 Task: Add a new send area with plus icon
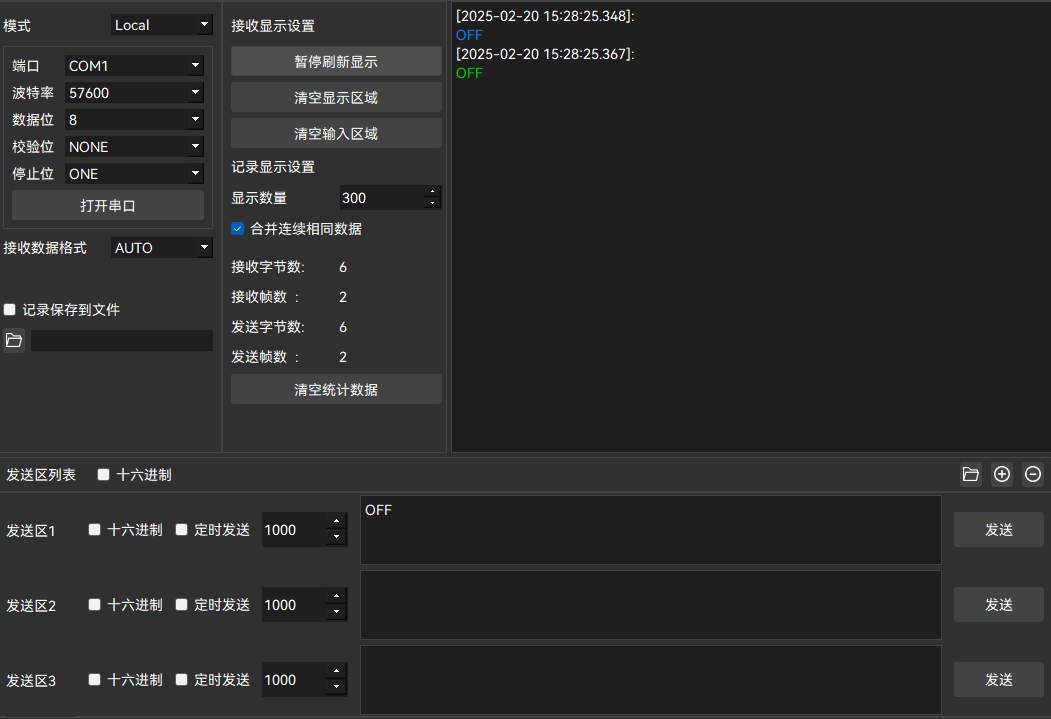1002,475
